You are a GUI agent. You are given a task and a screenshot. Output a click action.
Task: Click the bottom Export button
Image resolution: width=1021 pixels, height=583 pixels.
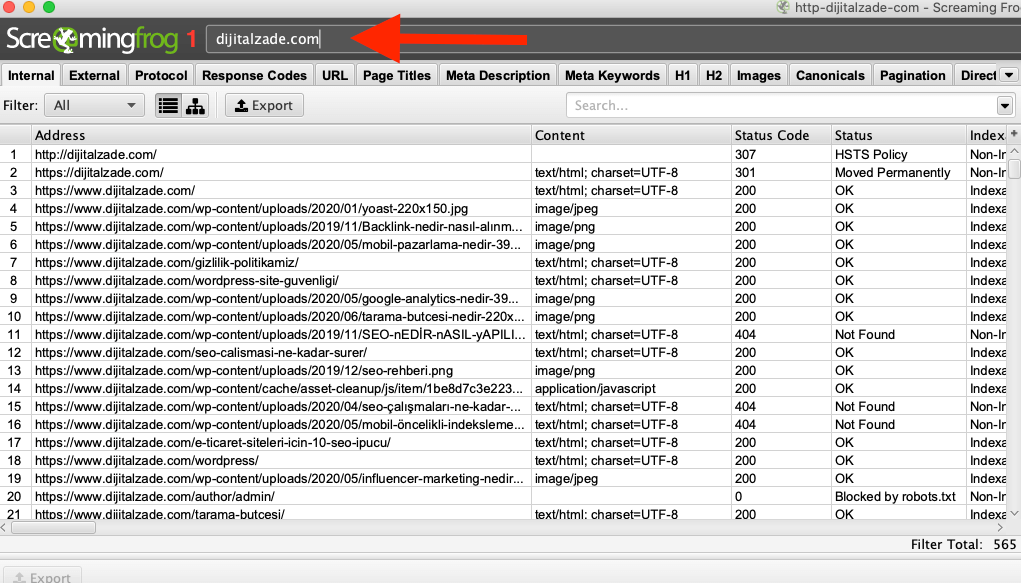pyautogui.click(x=42, y=576)
